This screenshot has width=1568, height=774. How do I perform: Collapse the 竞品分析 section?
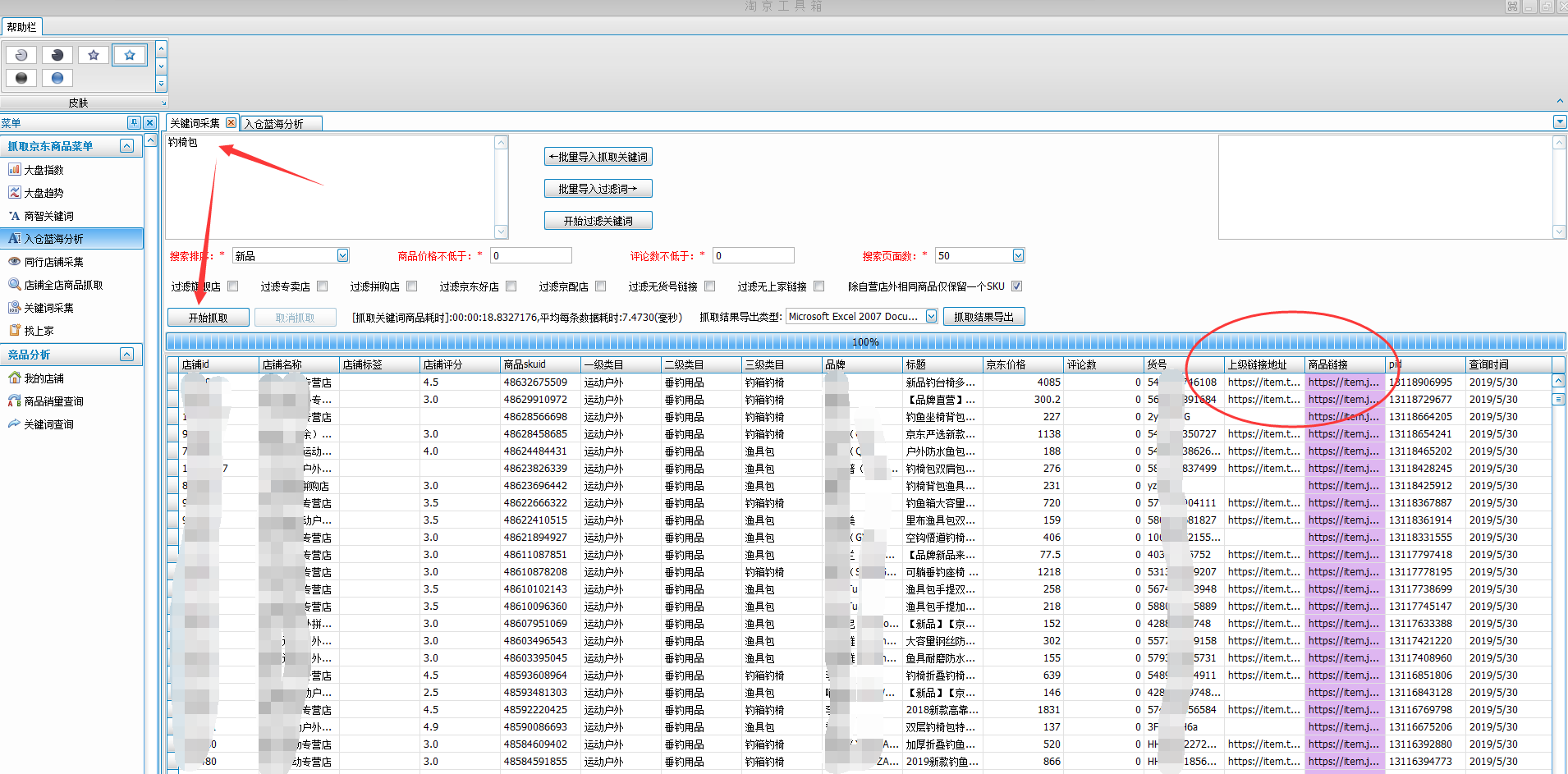126,354
